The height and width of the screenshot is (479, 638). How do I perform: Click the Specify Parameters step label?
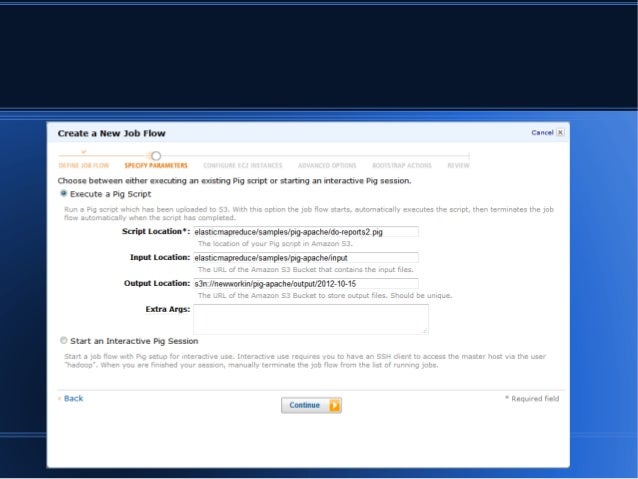coord(156,166)
